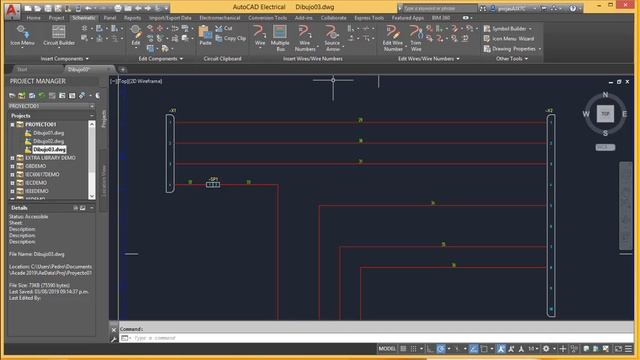Click the search keyword or phrase box
Image resolution: width=640 pixels, height=360 pixels.
440,8
